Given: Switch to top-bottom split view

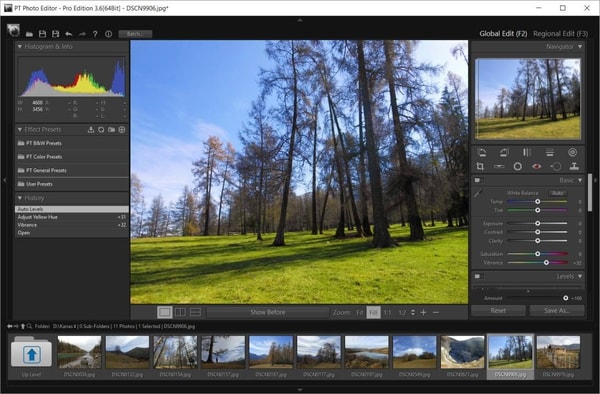Looking at the screenshot, I should [196, 313].
